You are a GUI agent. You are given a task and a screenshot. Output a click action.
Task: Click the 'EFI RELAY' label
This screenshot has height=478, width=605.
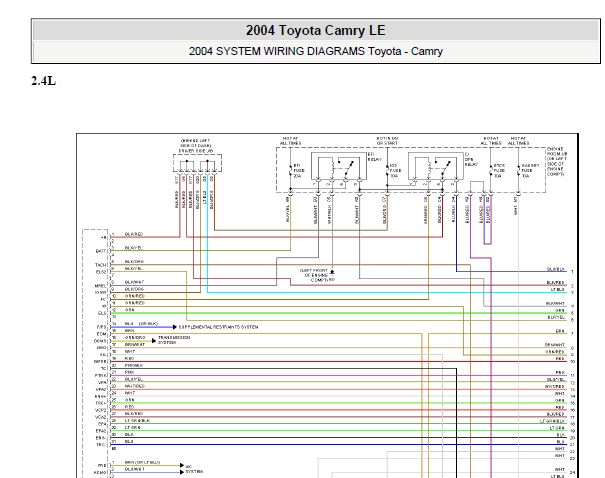click(374, 157)
